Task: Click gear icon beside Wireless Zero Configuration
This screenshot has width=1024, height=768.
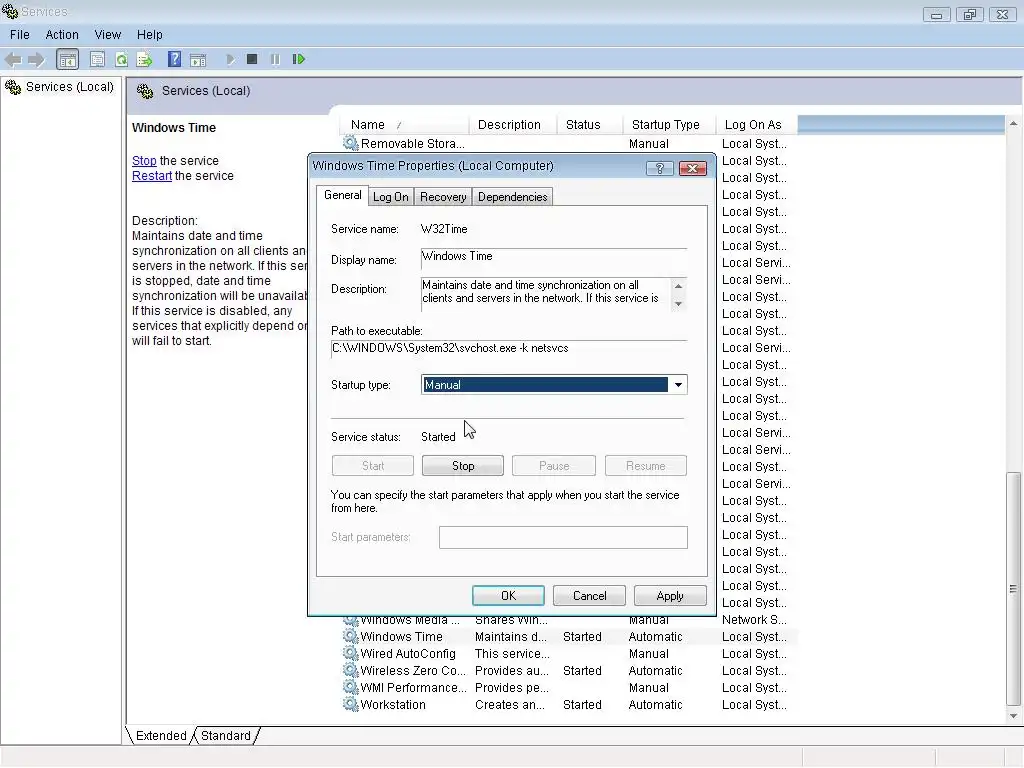Action: (x=351, y=670)
